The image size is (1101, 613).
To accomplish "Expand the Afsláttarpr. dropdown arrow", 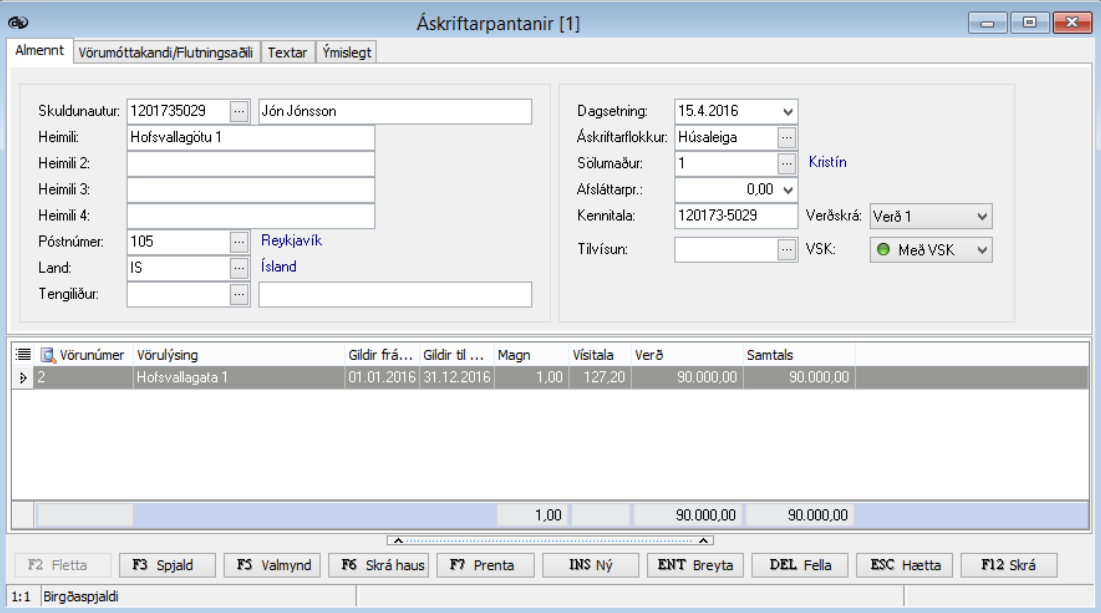I will click(x=787, y=189).
